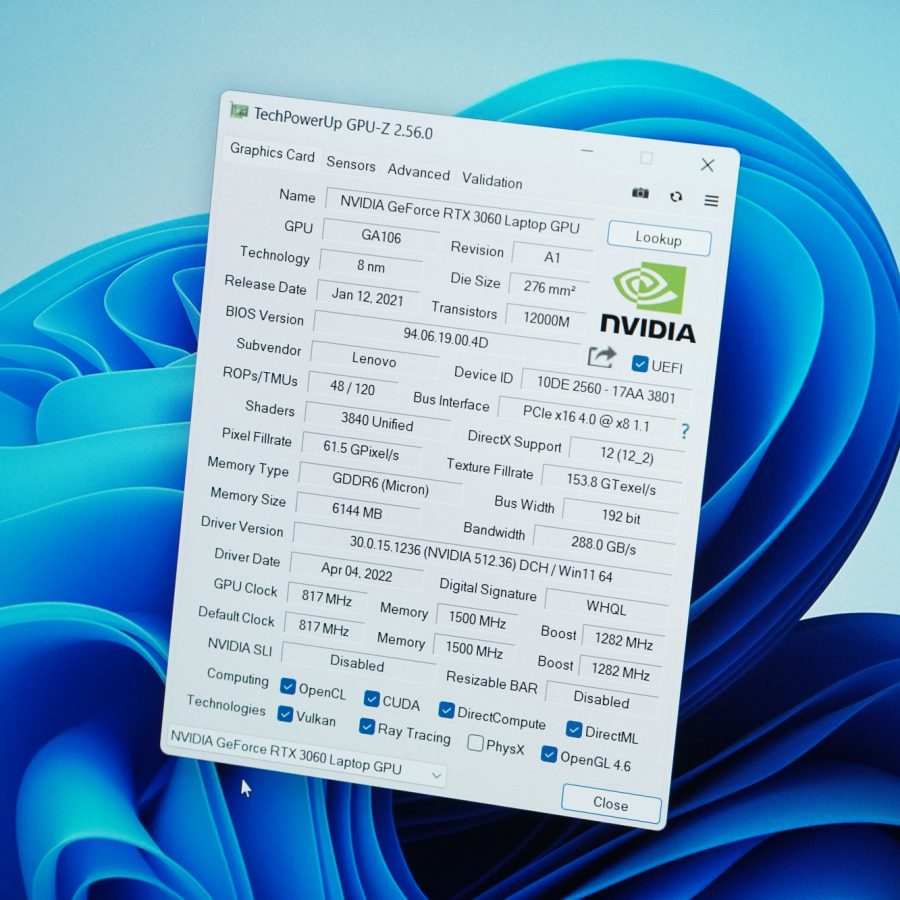Screen dimensions: 900x900
Task: Click the Transistors value 12000M
Action: 546,319
